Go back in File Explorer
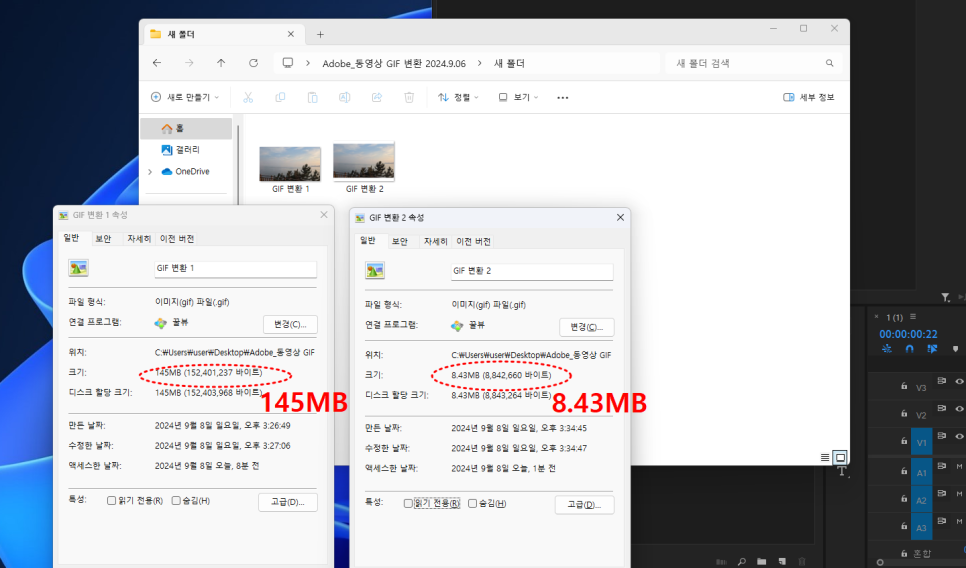This screenshot has width=966, height=568. pyautogui.click(x=157, y=63)
